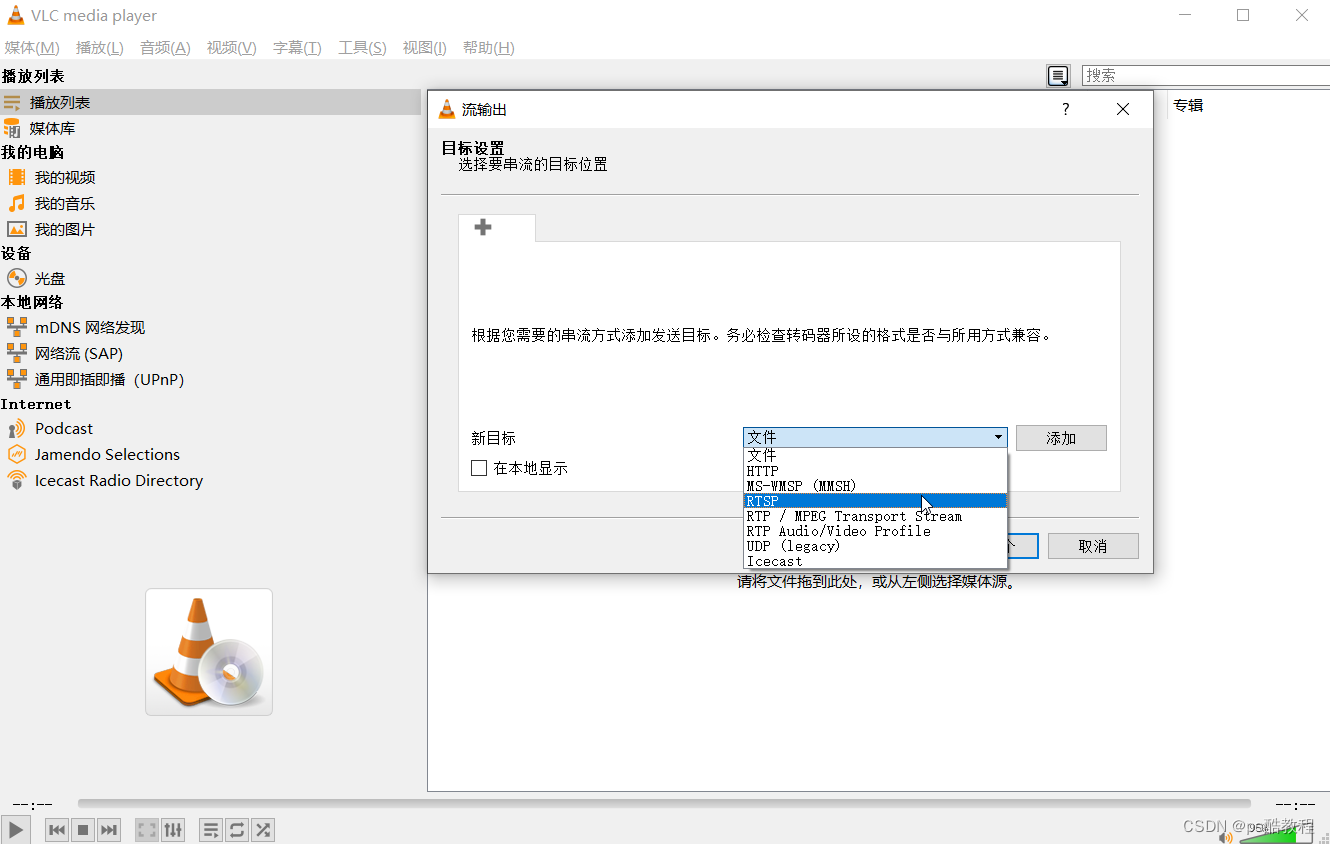The height and width of the screenshot is (844, 1330).
Task: Choose RTP / MPEG Transport Stream
Action: click(875, 516)
